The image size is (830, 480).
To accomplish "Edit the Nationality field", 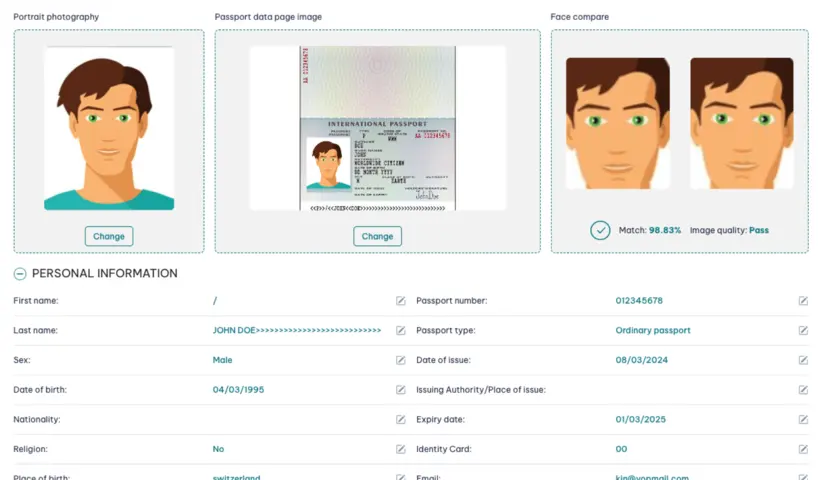I will click(x=401, y=419).
